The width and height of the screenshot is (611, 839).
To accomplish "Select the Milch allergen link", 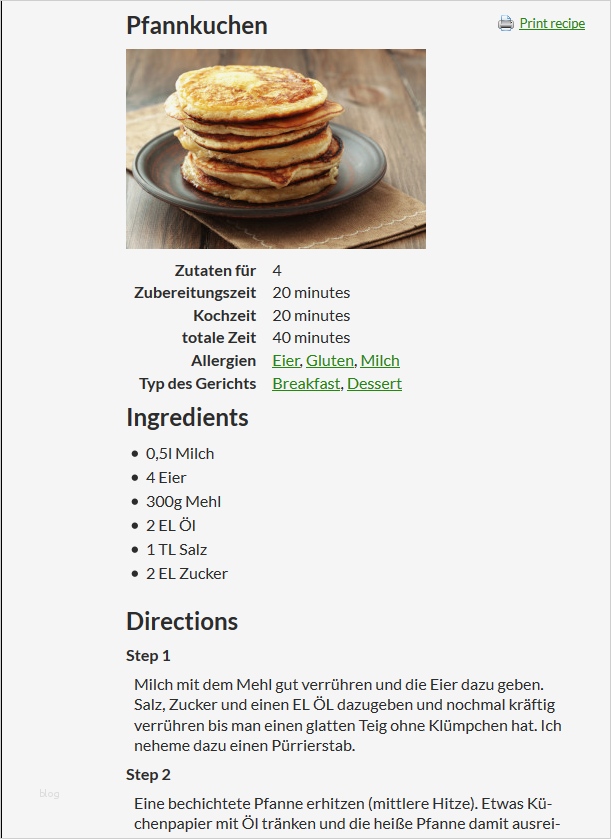I will point(380,360).
